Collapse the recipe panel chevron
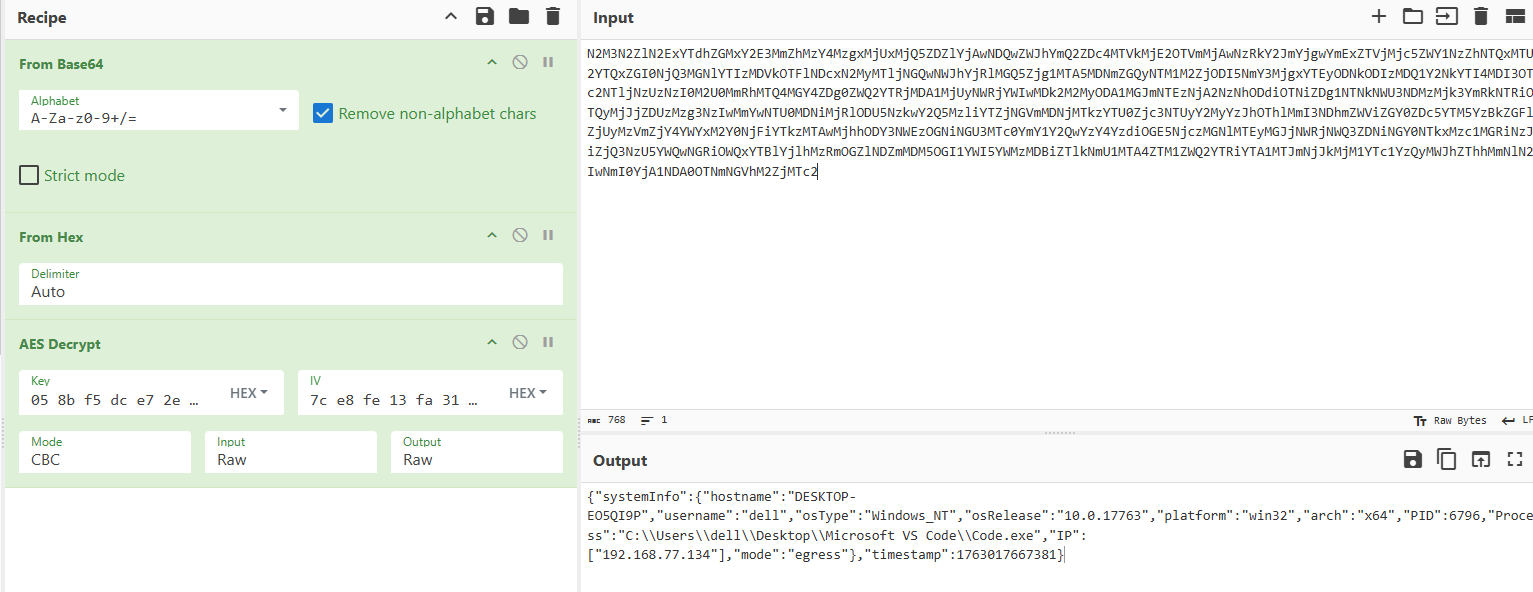This screenshot has height=592, width=1533. click(x=450, y=17)
